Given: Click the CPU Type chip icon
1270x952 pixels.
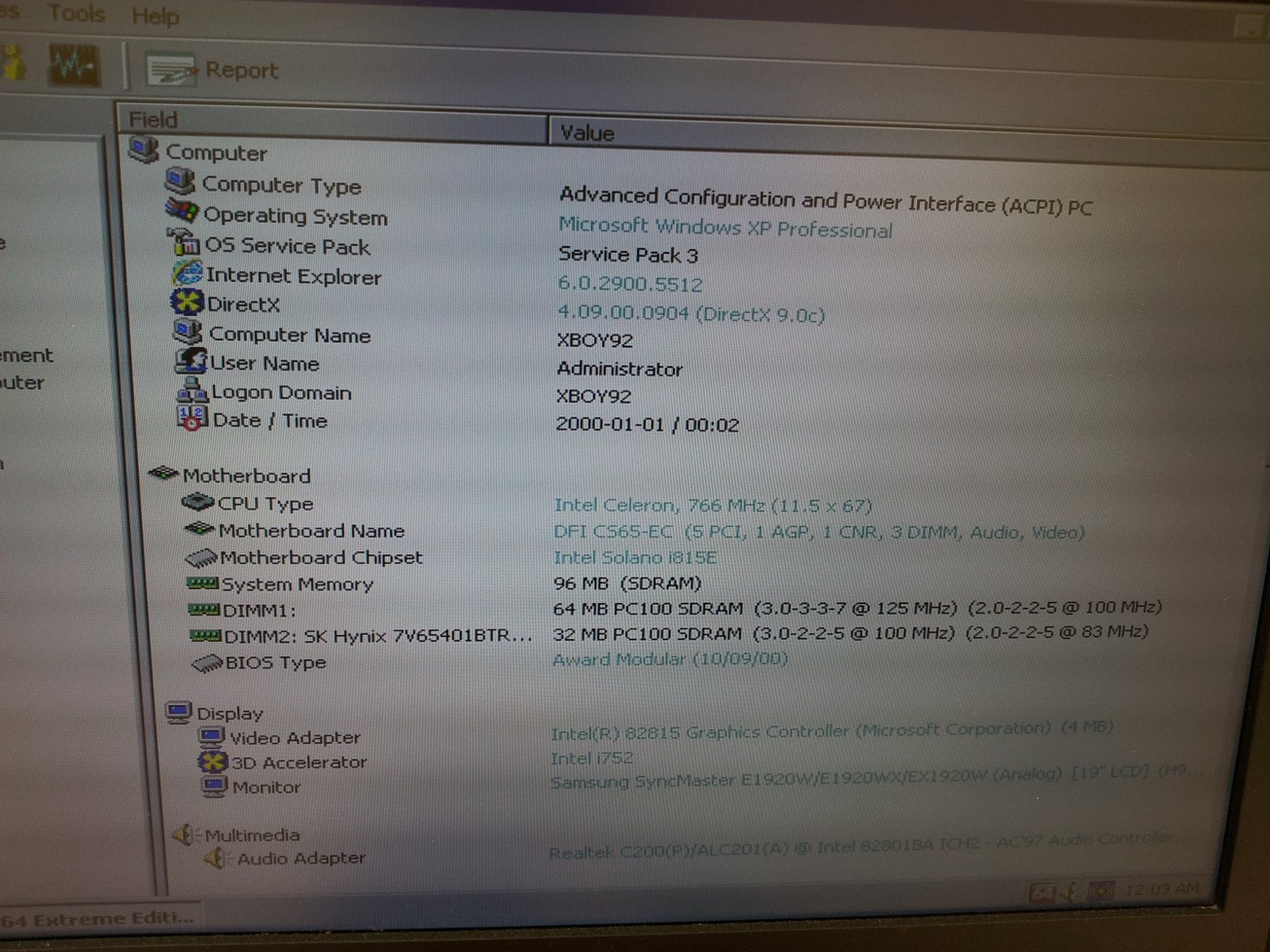Looking at the screenshot, I should [x=197, y=502].
